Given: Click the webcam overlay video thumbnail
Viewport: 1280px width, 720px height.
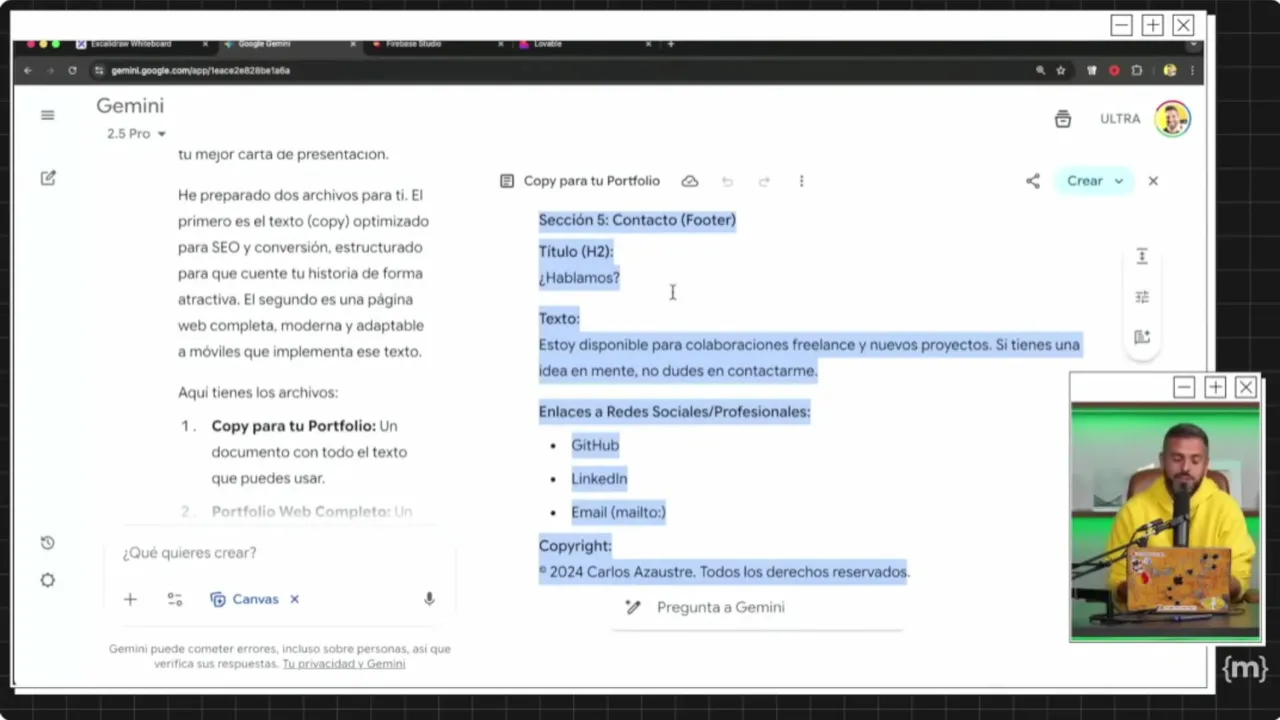Looking at the screenshot, I should click(x=1165, y=520).
